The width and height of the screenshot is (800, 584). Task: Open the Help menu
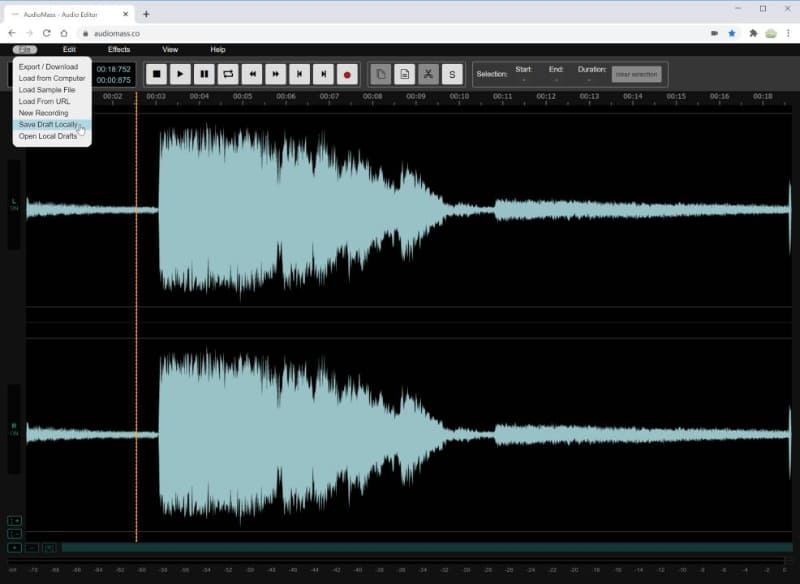(x=218, y=49)
